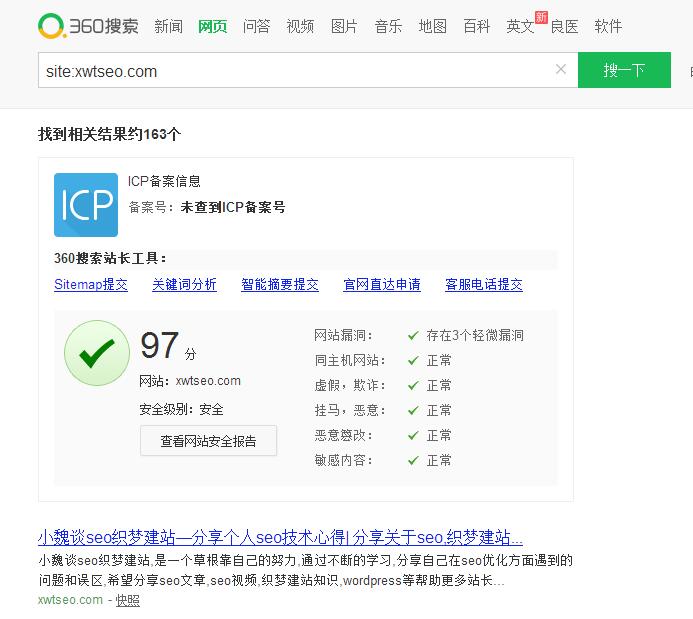Click the check icon beside 存在3个轻微漏洞

tap(413, 336)
